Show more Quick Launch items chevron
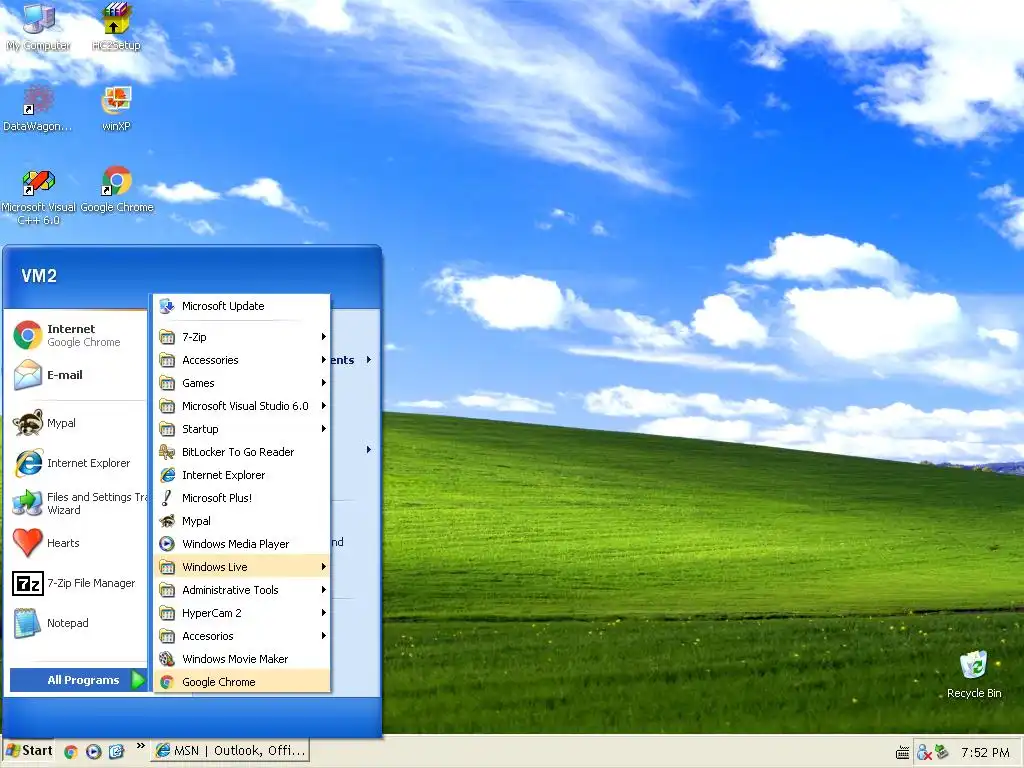This screenshot has width=1024, height=768. click(140, 746)
